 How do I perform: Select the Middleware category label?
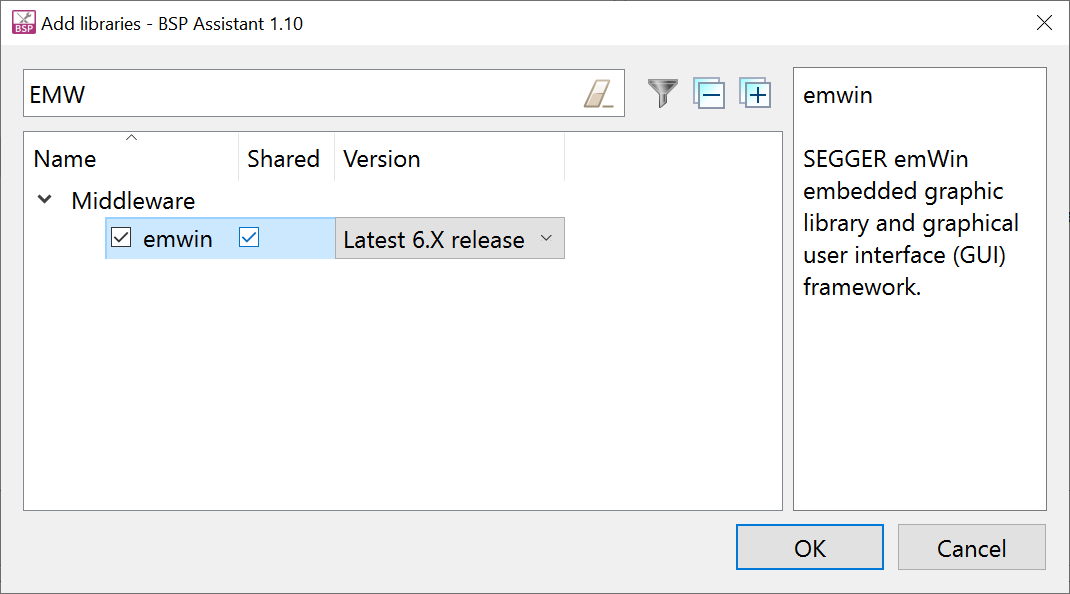point(133,201)
